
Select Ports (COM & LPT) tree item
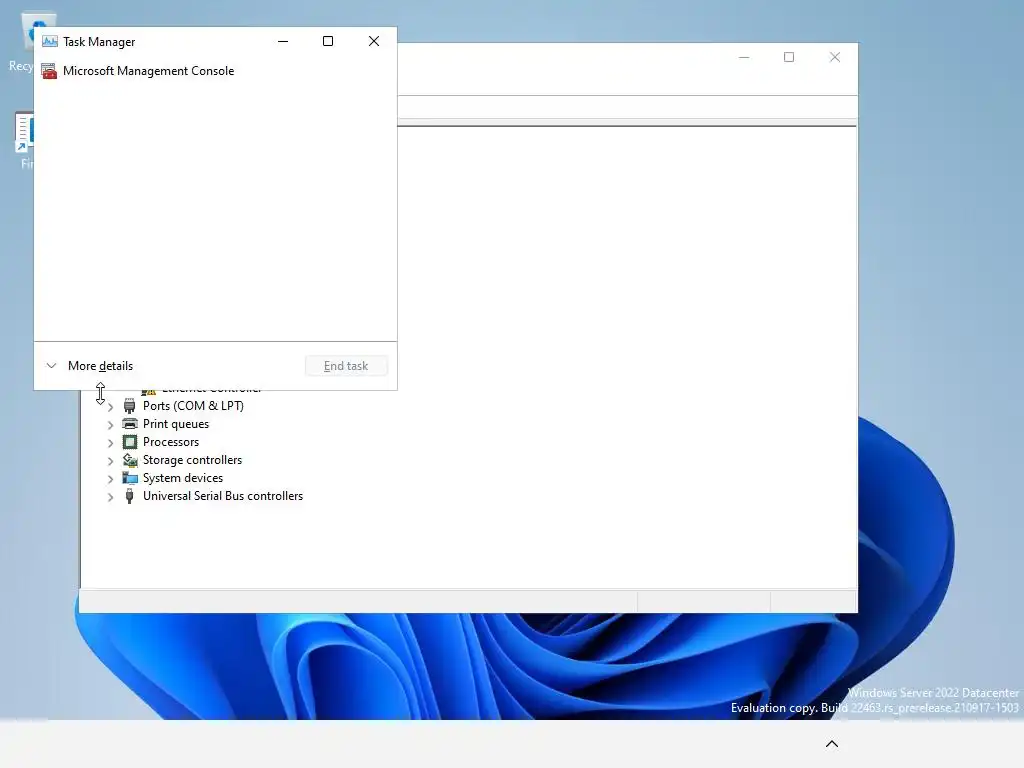[x=193, y=406]
